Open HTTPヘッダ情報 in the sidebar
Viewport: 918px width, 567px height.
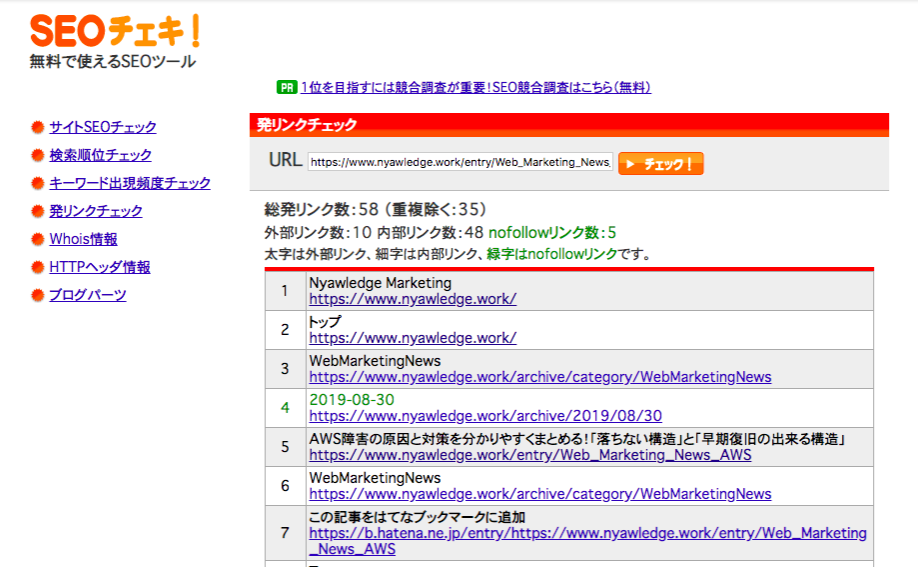(100, 267)
